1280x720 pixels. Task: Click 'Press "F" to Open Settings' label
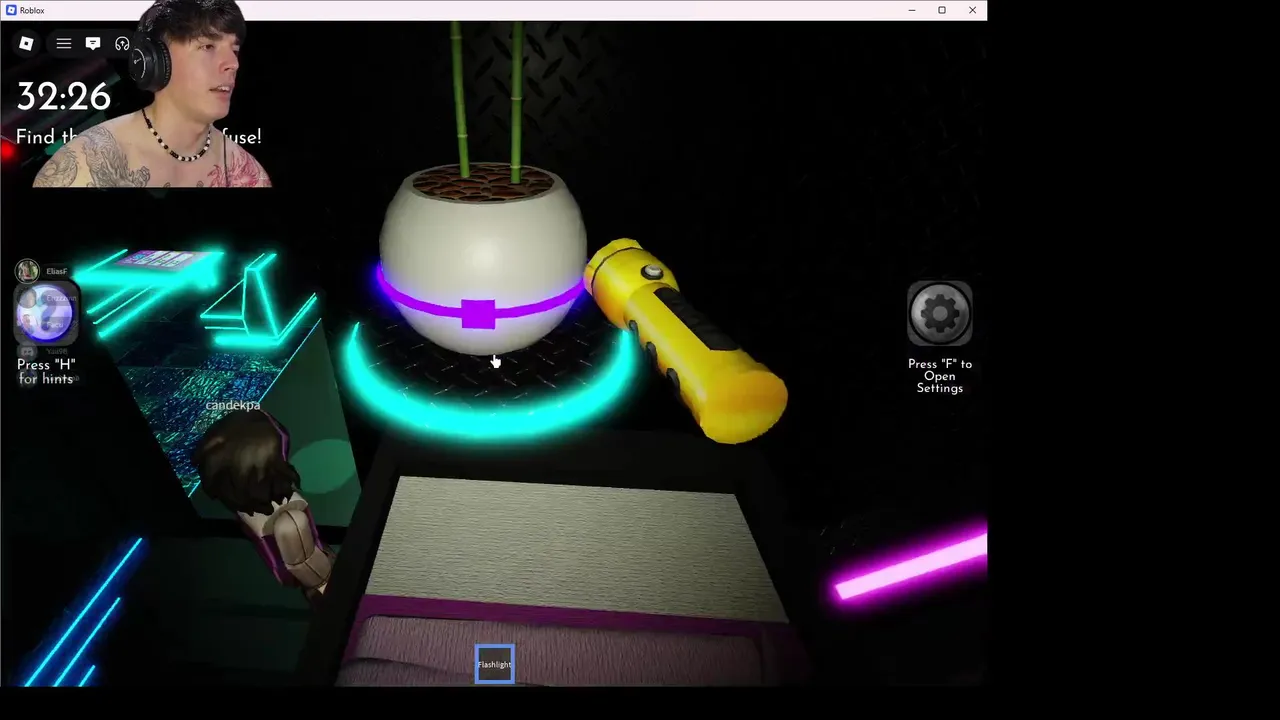(x=940, y=376)
